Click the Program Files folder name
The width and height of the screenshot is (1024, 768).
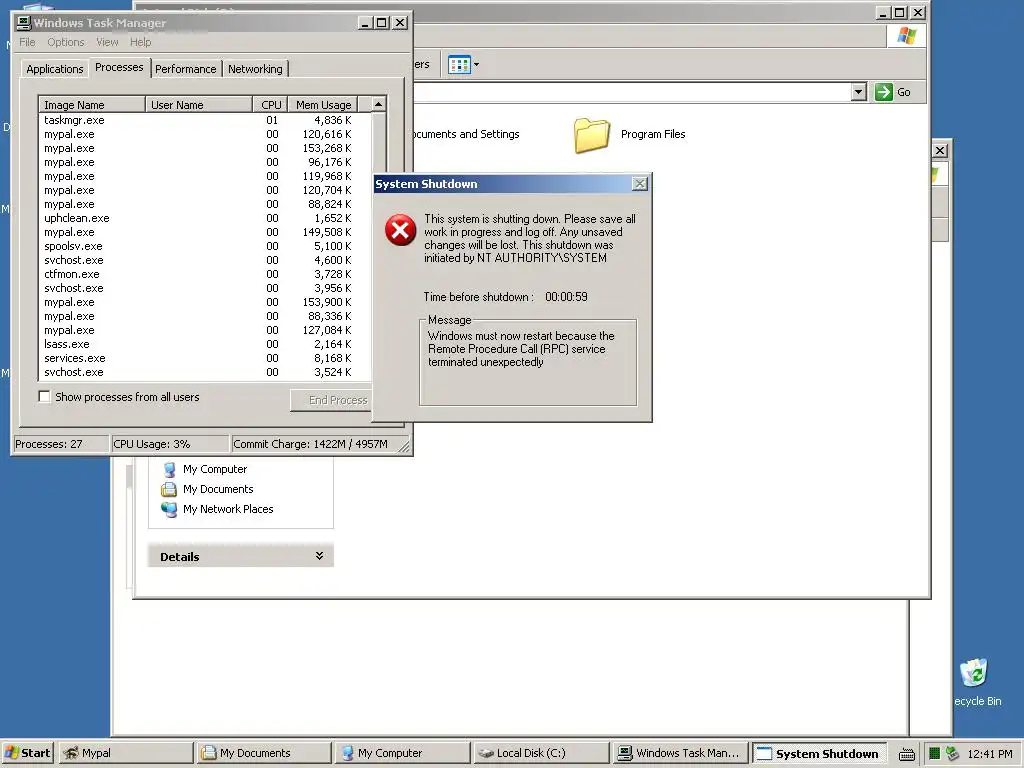(653, 135)
